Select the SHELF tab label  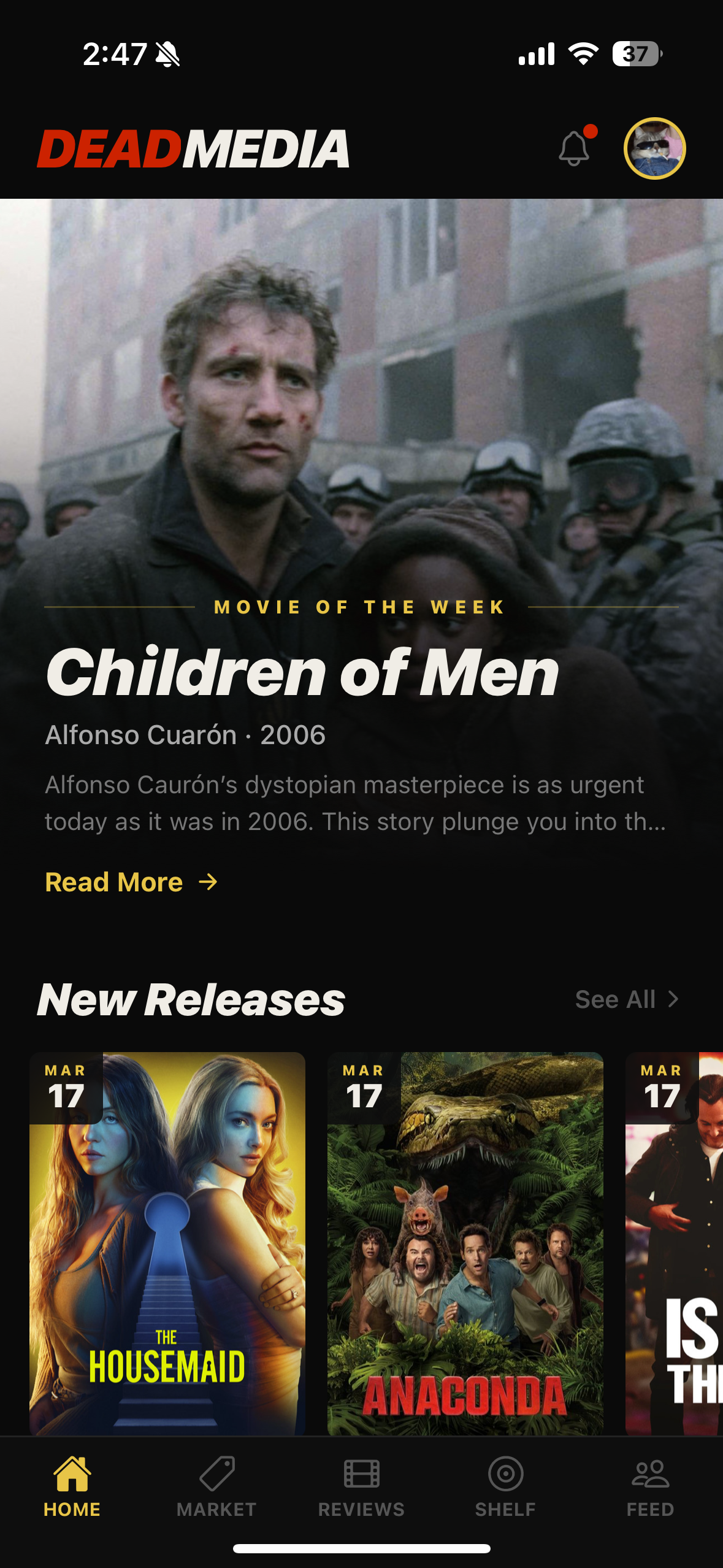click(506, 1510)
